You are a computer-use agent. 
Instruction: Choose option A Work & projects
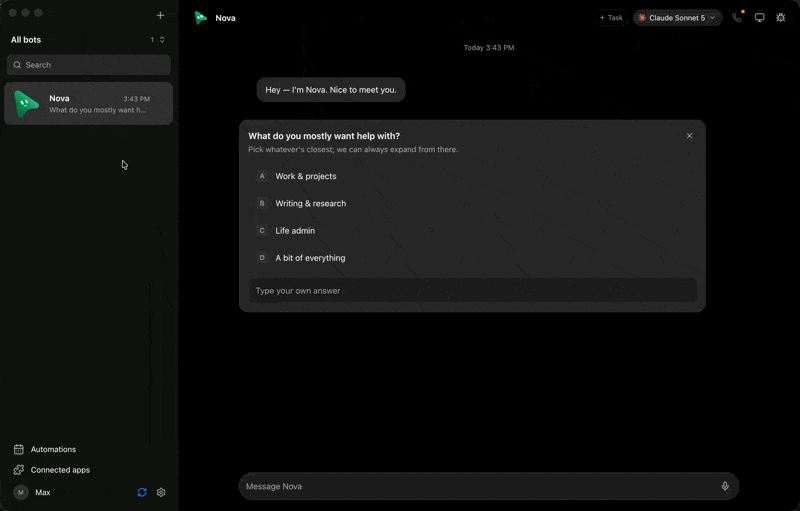tap(472, 176)
